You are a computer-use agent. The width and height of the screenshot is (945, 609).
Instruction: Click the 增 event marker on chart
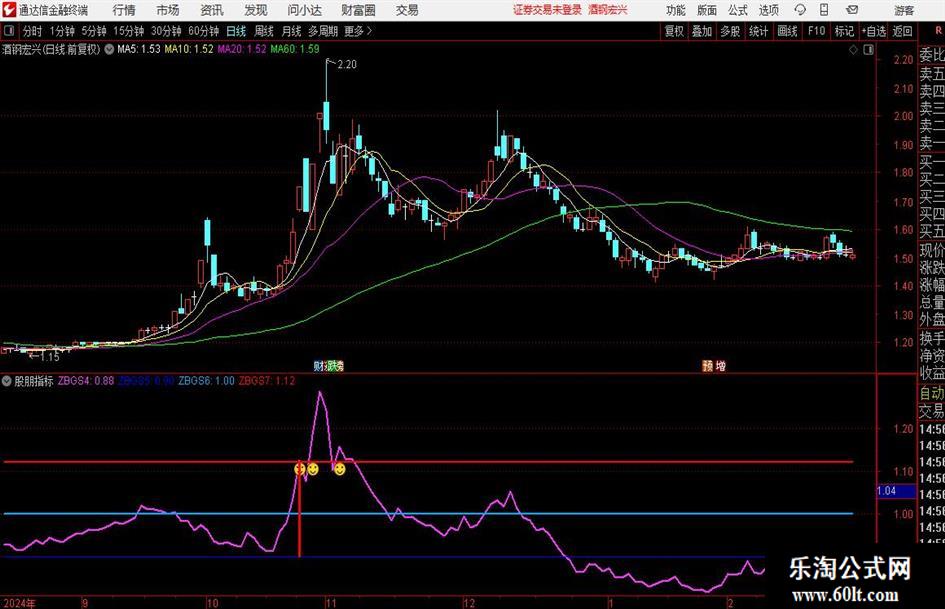pos(721,365)
